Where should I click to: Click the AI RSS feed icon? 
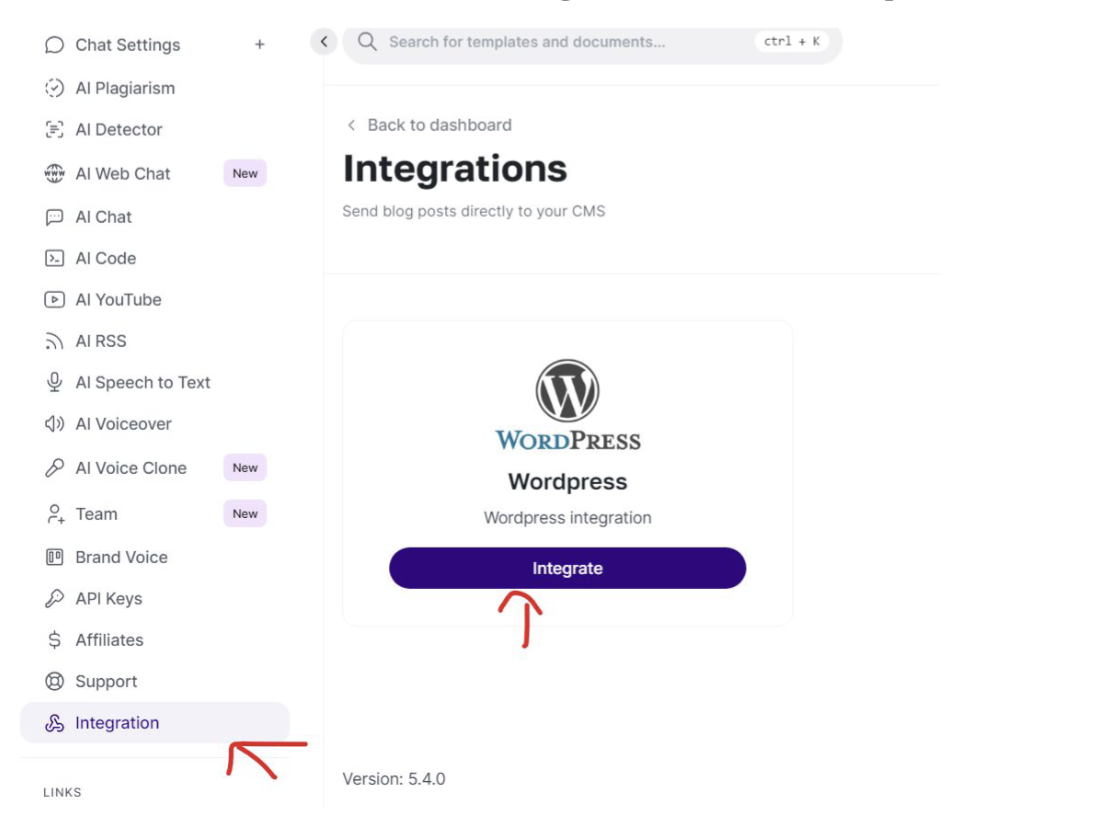pos(54,341)
